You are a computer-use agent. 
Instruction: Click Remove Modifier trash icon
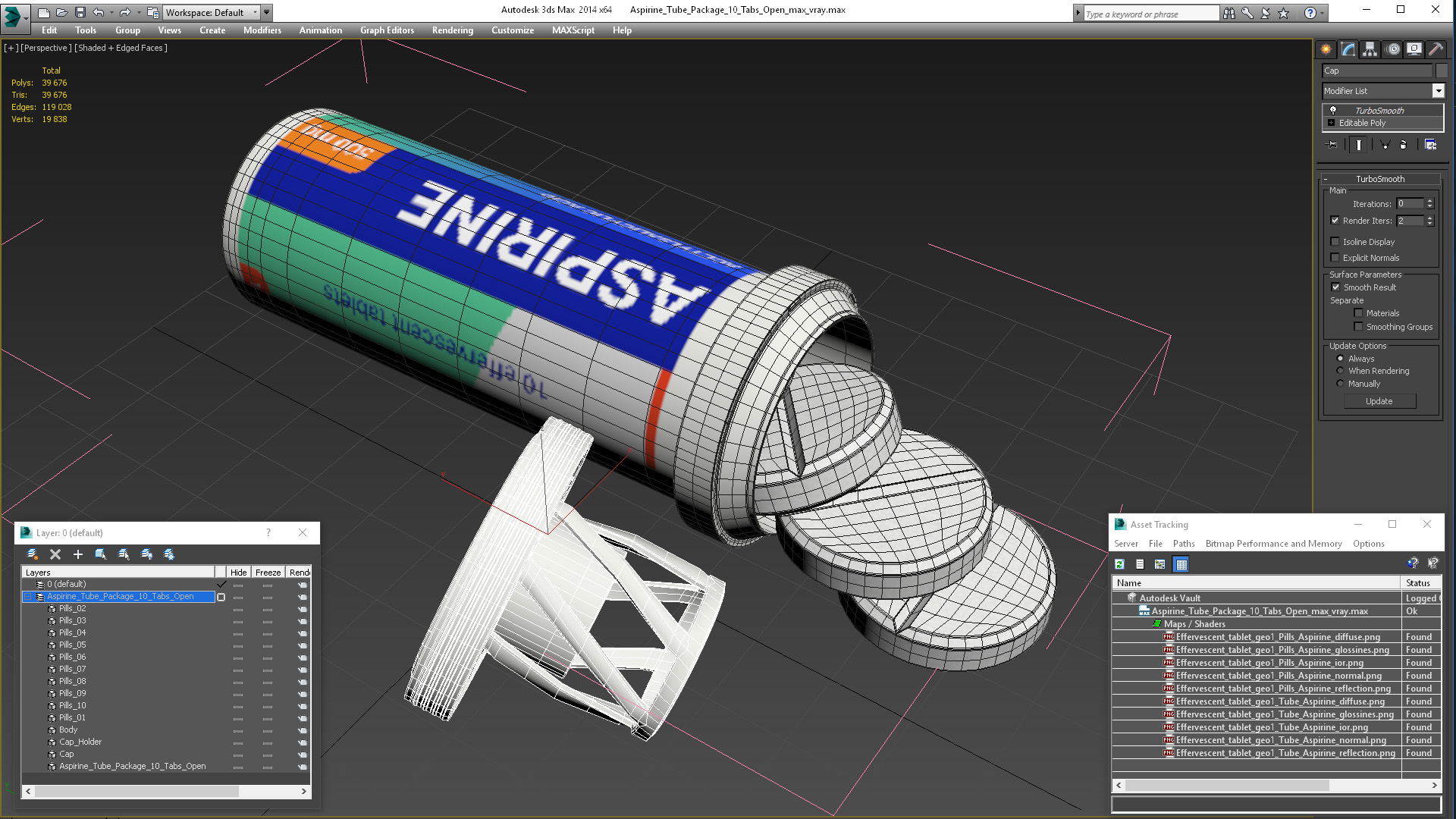[1403, 145]
